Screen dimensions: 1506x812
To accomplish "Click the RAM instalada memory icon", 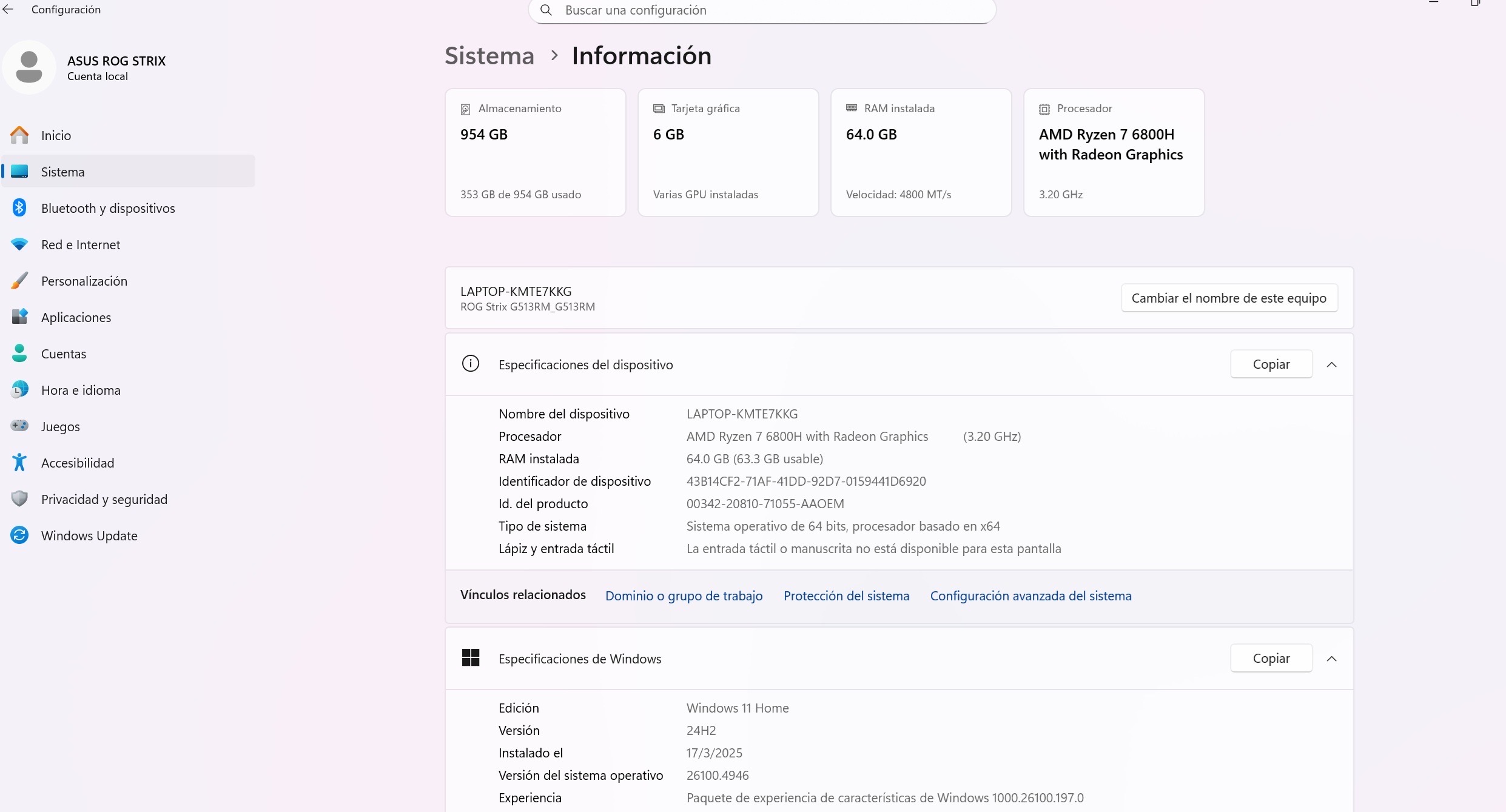I will tap(852, 108).
